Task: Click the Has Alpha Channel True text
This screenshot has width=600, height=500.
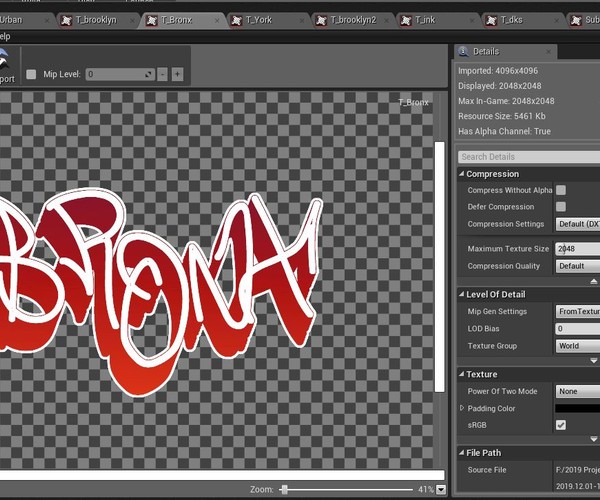Action: click(x=504, y=132)
